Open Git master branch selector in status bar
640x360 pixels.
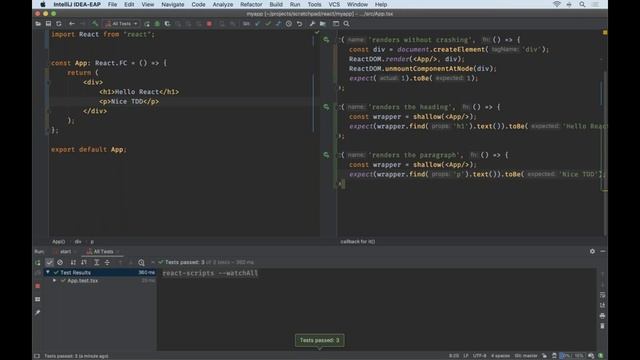point(526,356)
